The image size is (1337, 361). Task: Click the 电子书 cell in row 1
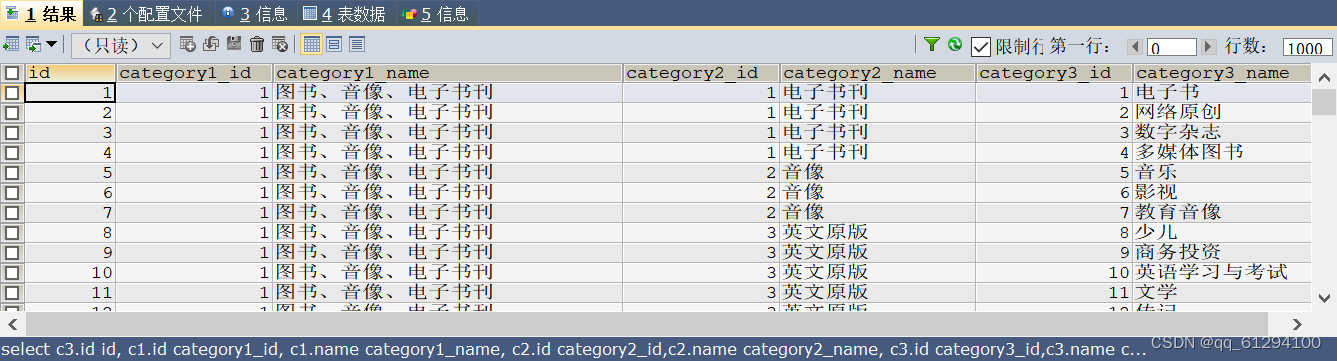coord(1221,92)
